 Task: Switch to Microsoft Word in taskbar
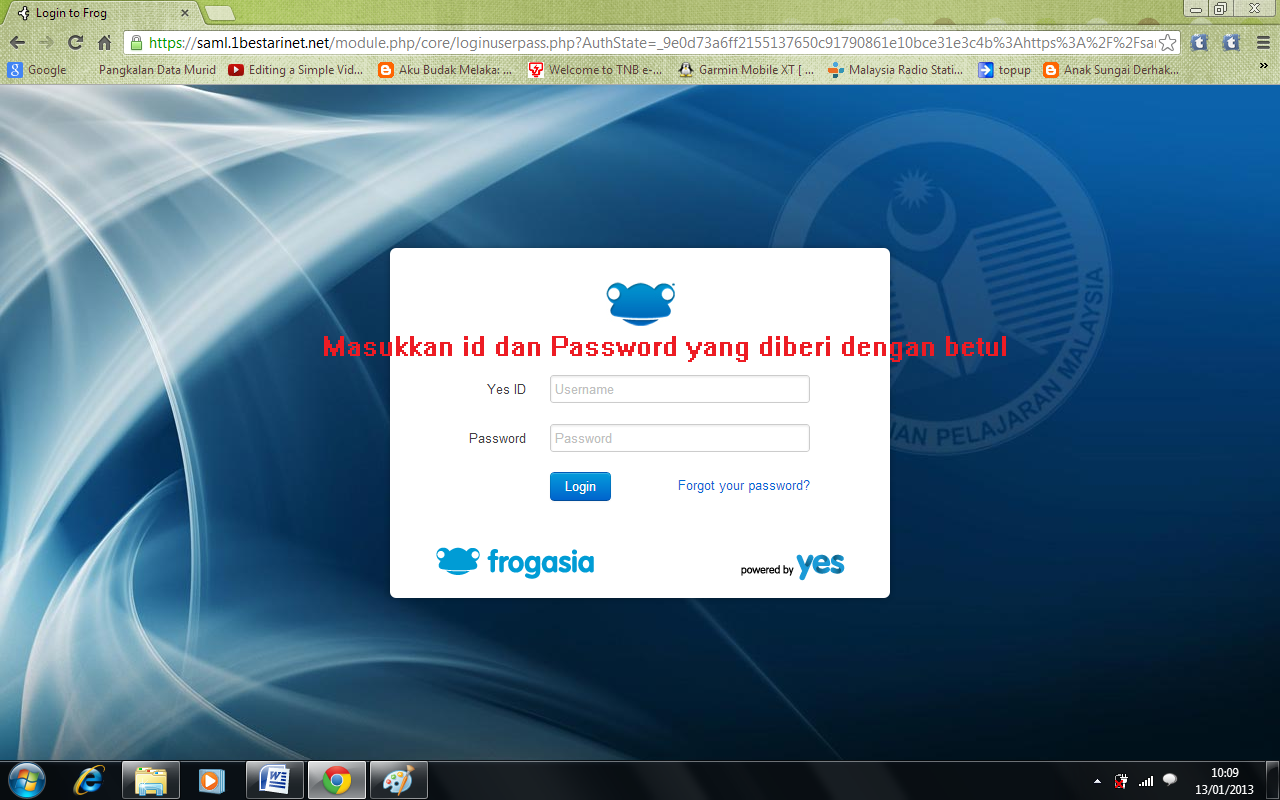274,780
